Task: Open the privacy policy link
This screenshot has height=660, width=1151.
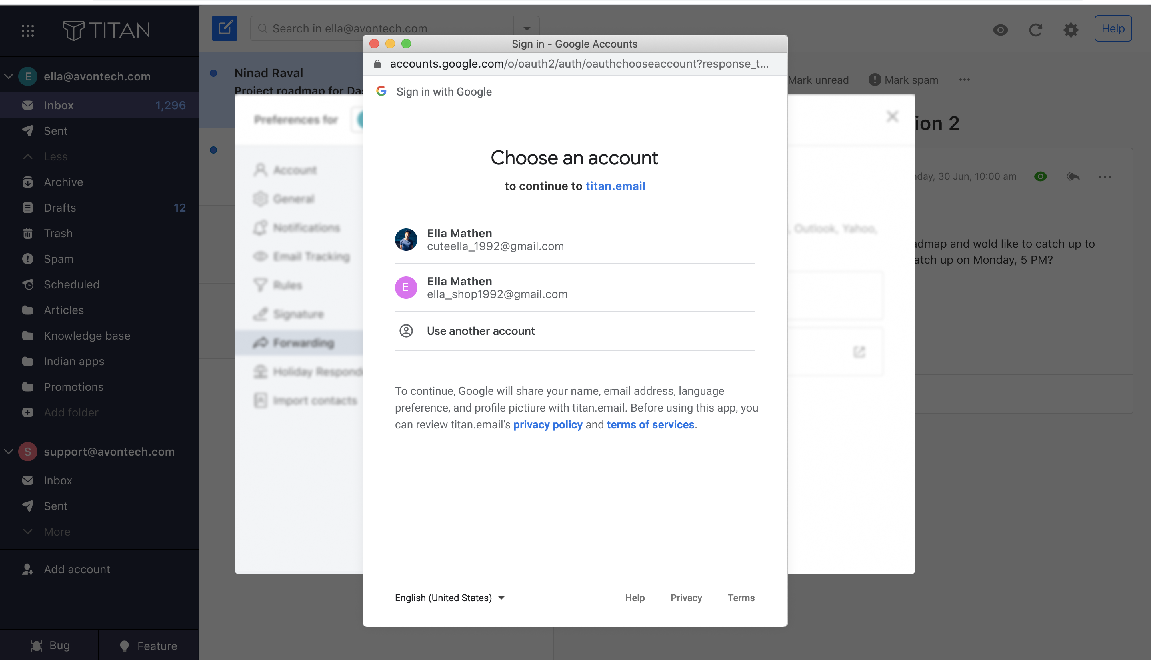Action: [548, 424]
